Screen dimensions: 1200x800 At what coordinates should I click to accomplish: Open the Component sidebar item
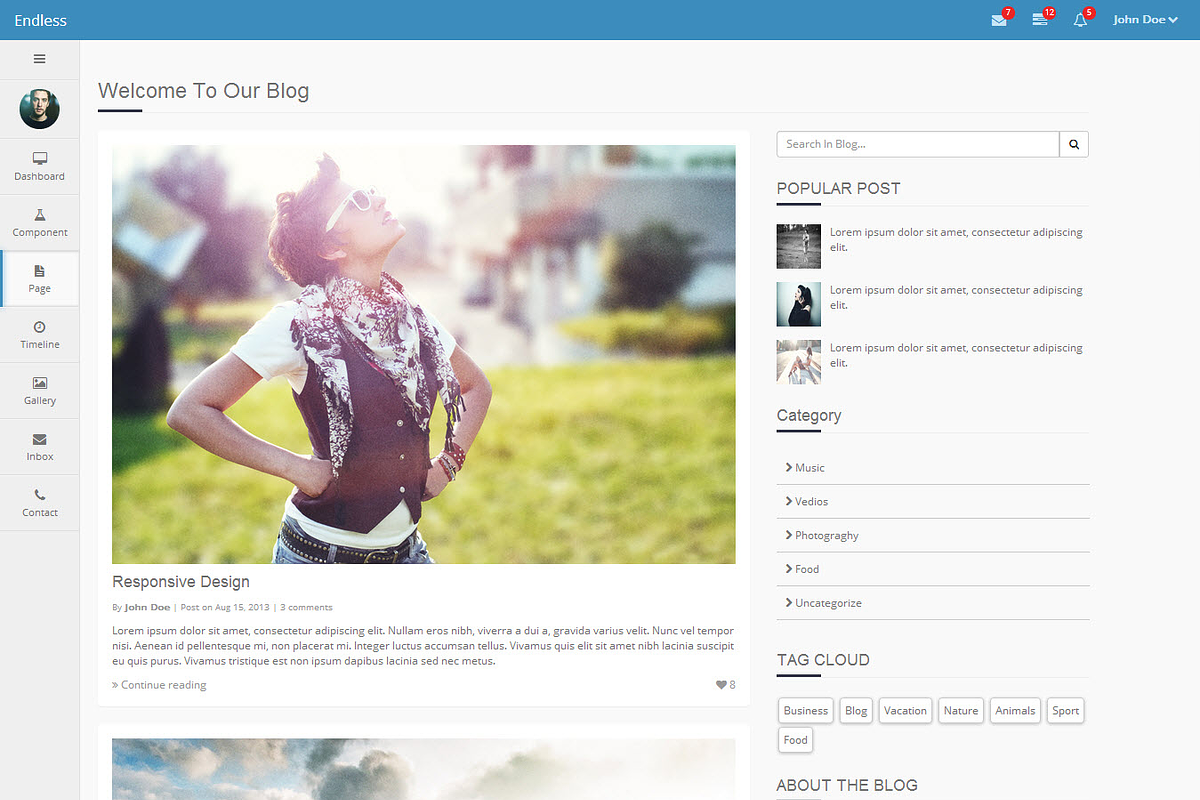tap(40, 223)
